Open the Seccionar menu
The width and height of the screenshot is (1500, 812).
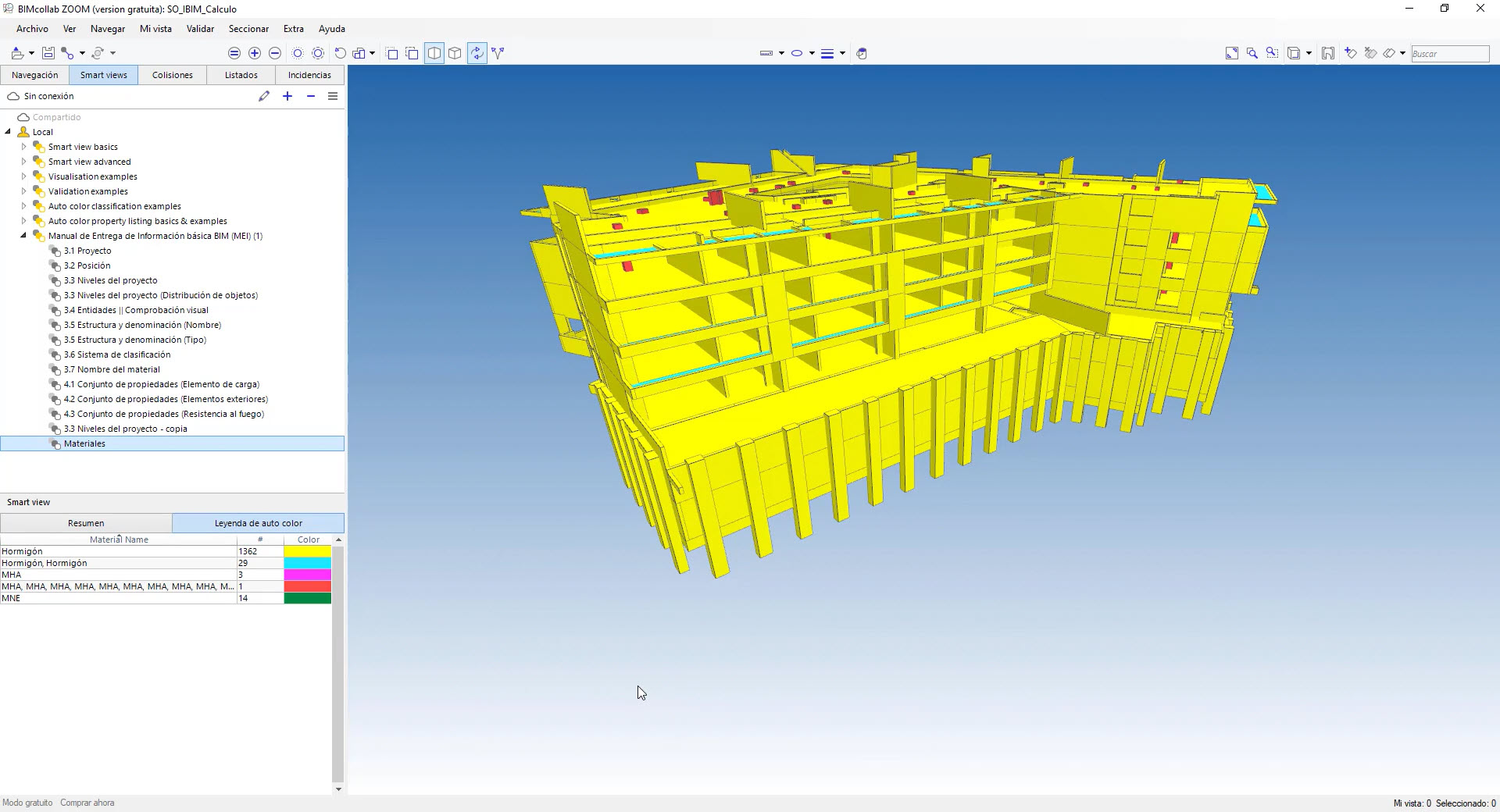coord(248,29)
